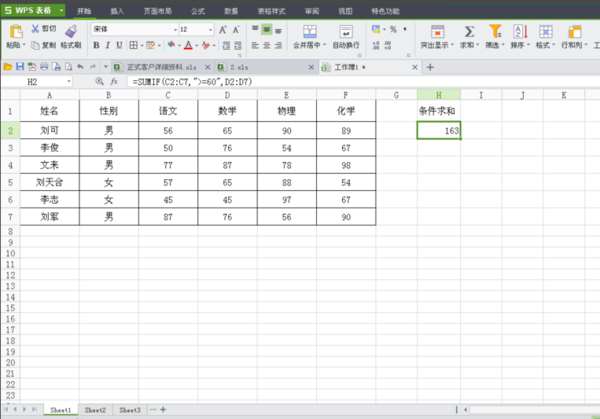The width and height of the screenshot is (600, 419).
Task: Toggle Italic formatting
Action: pos(108,46)
